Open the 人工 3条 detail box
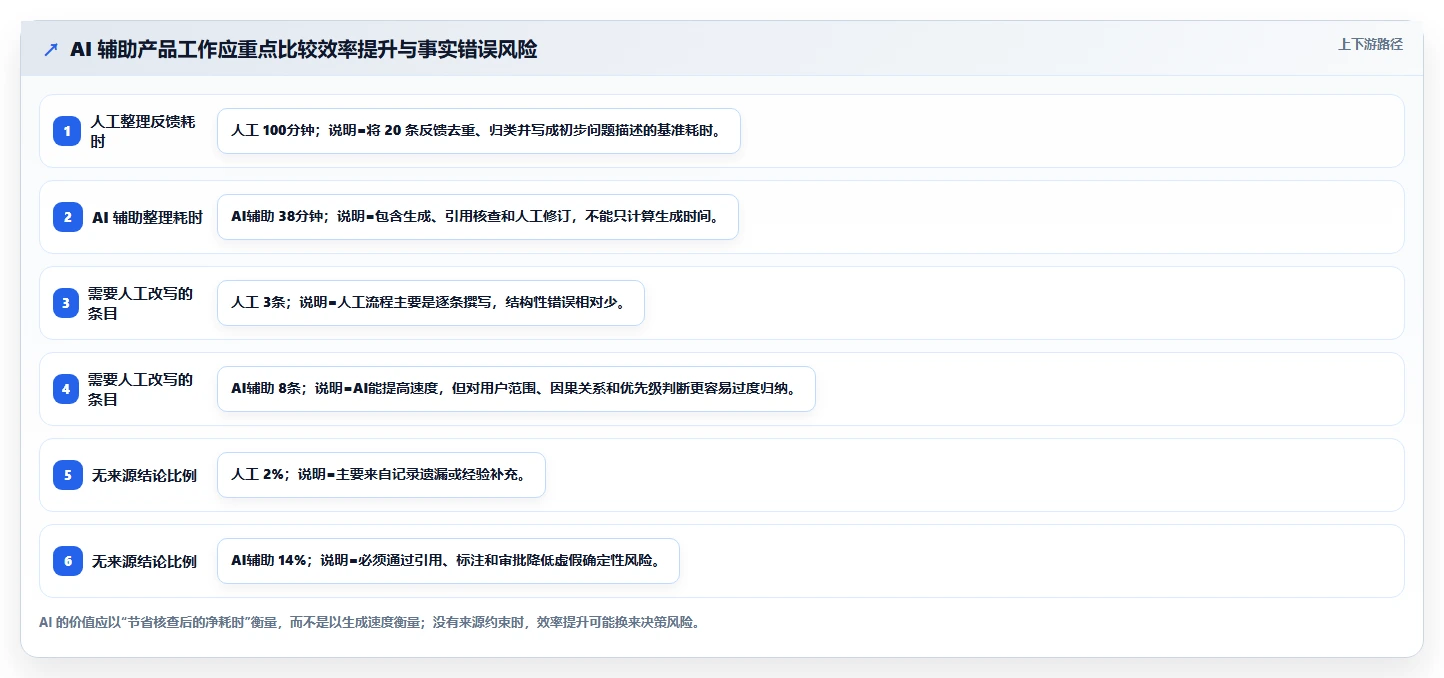 431,303
